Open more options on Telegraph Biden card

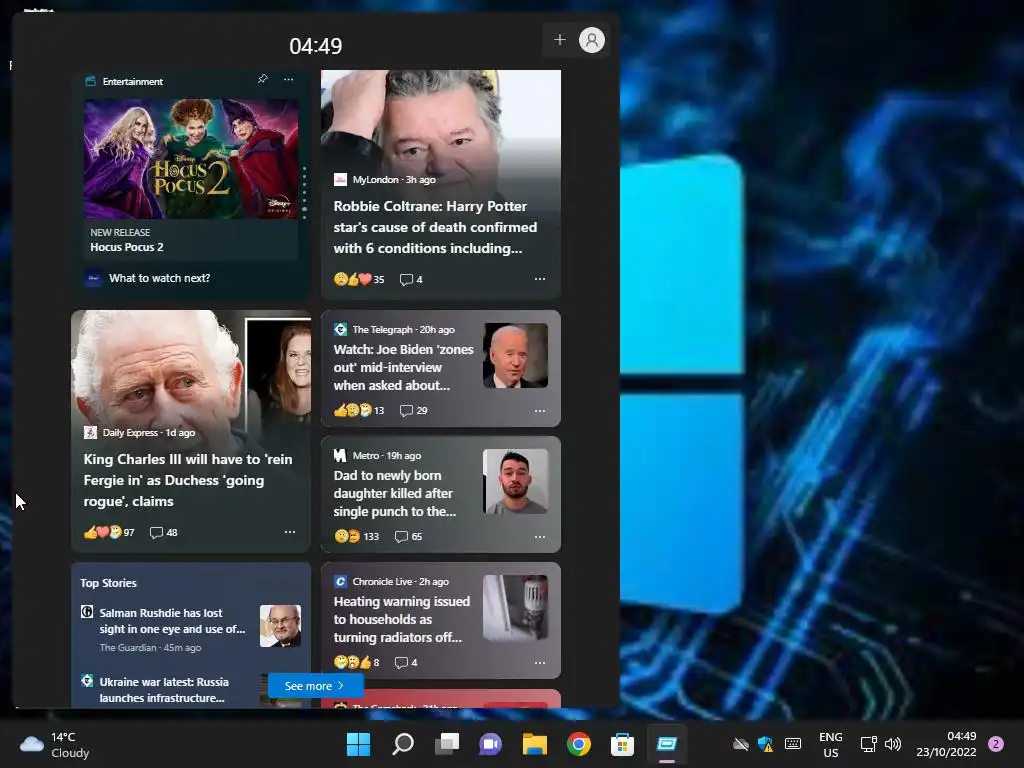[x=539, y=411]
